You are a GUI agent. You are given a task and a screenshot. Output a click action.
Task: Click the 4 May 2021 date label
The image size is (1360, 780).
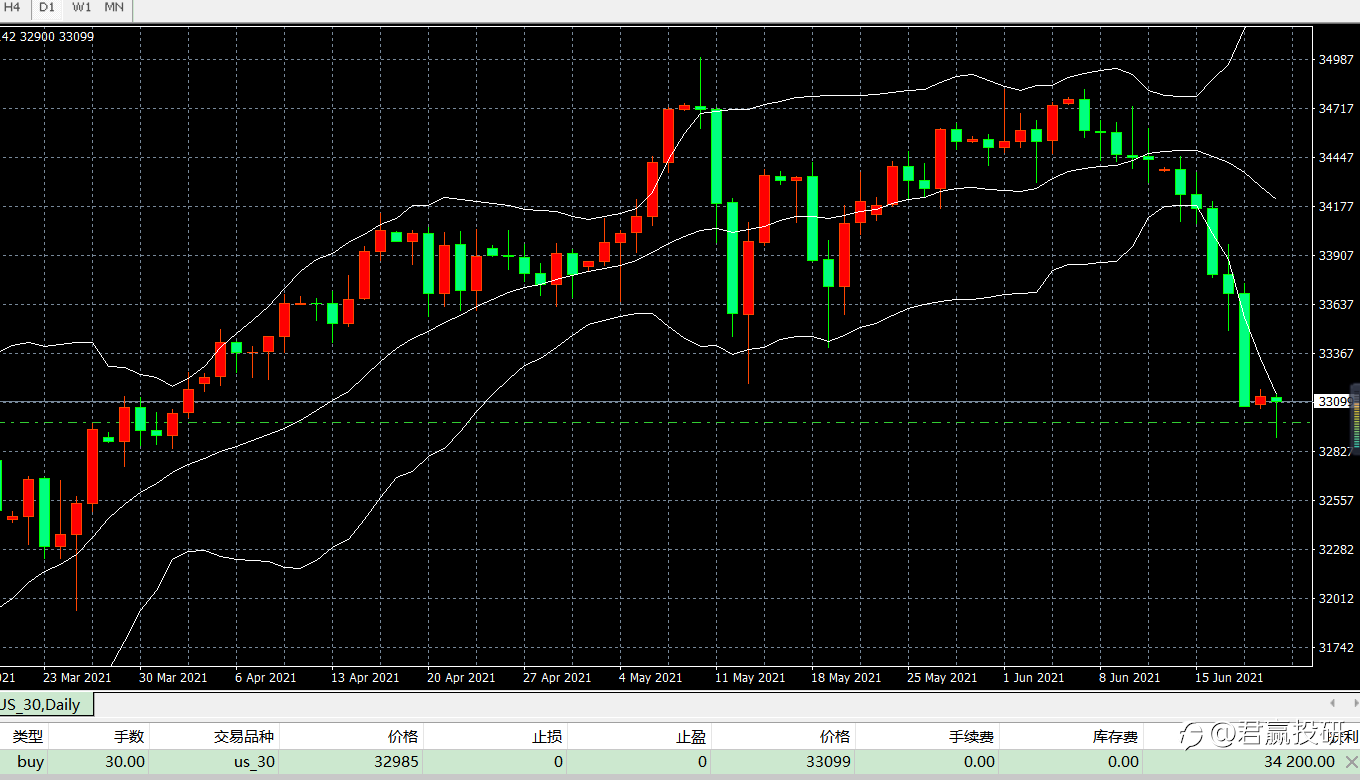coord(650,678)
